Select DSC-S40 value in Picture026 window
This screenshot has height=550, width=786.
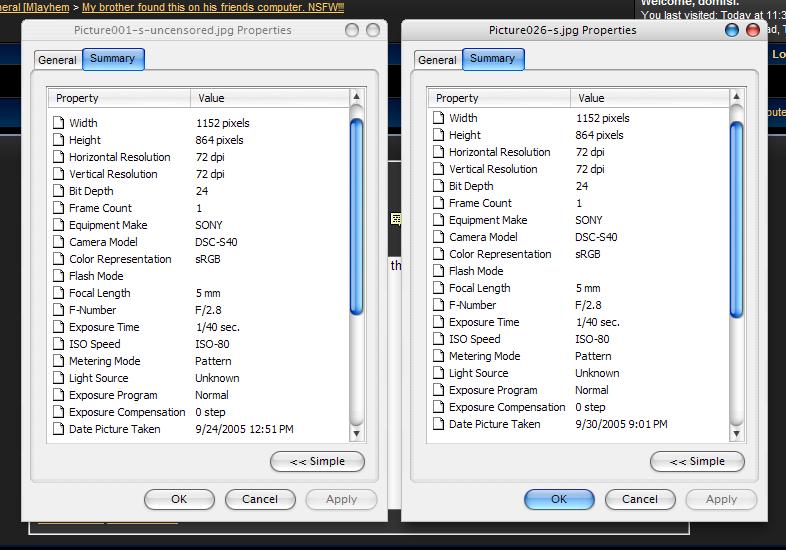596,237
